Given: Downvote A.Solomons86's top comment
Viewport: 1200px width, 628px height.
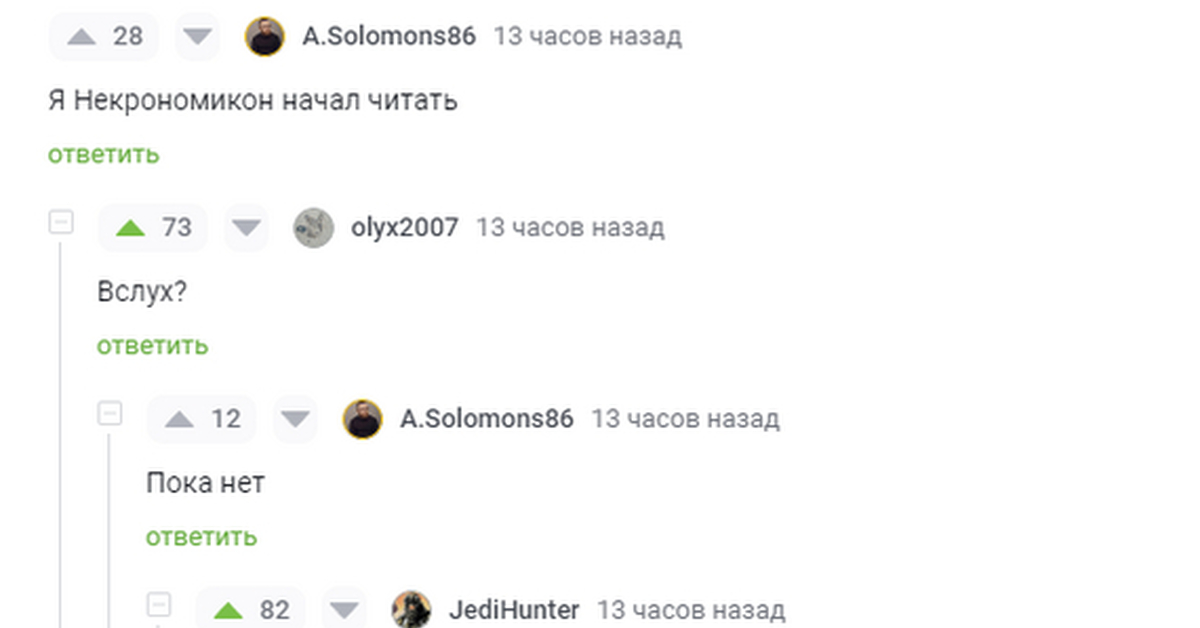Looking at the screenshot, I should 197,37.
